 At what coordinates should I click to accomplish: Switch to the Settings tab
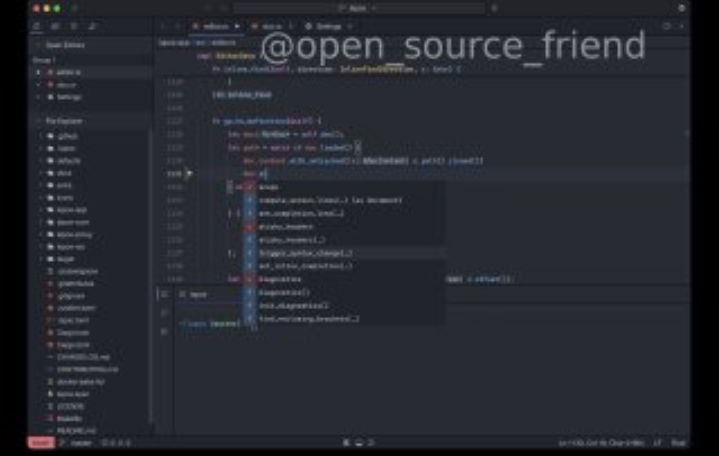328,27
